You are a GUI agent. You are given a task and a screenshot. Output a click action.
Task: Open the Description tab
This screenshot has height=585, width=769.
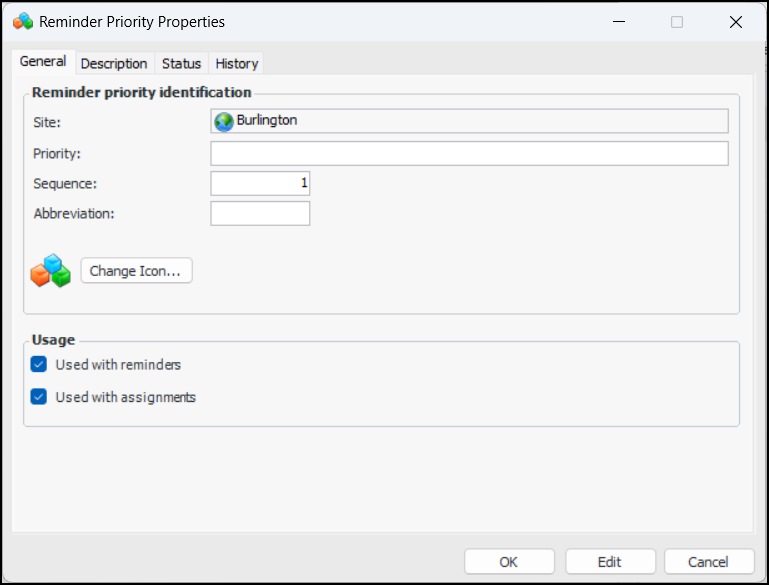(114, 64)
